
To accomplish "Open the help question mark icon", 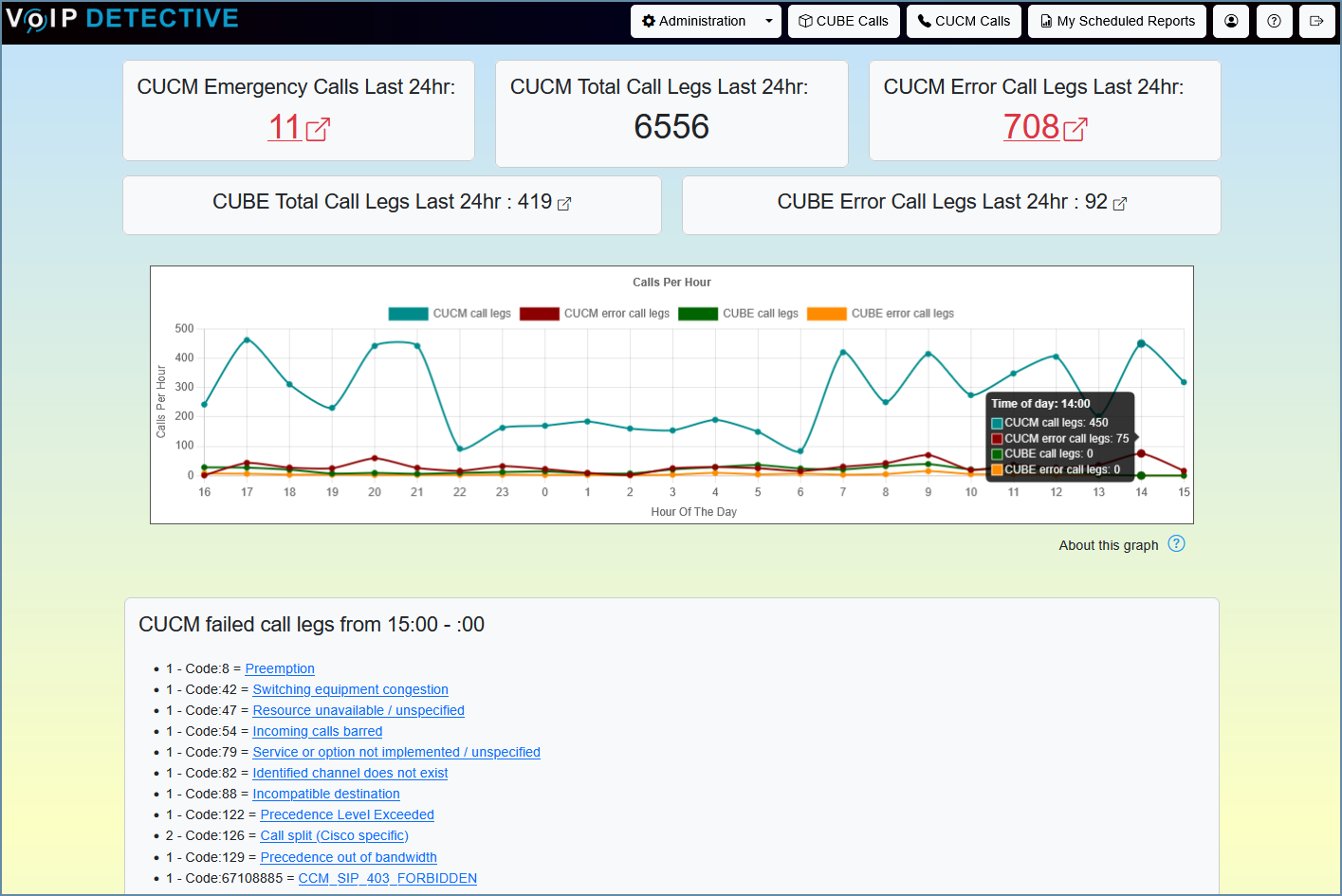I will tap(1275, 21).
